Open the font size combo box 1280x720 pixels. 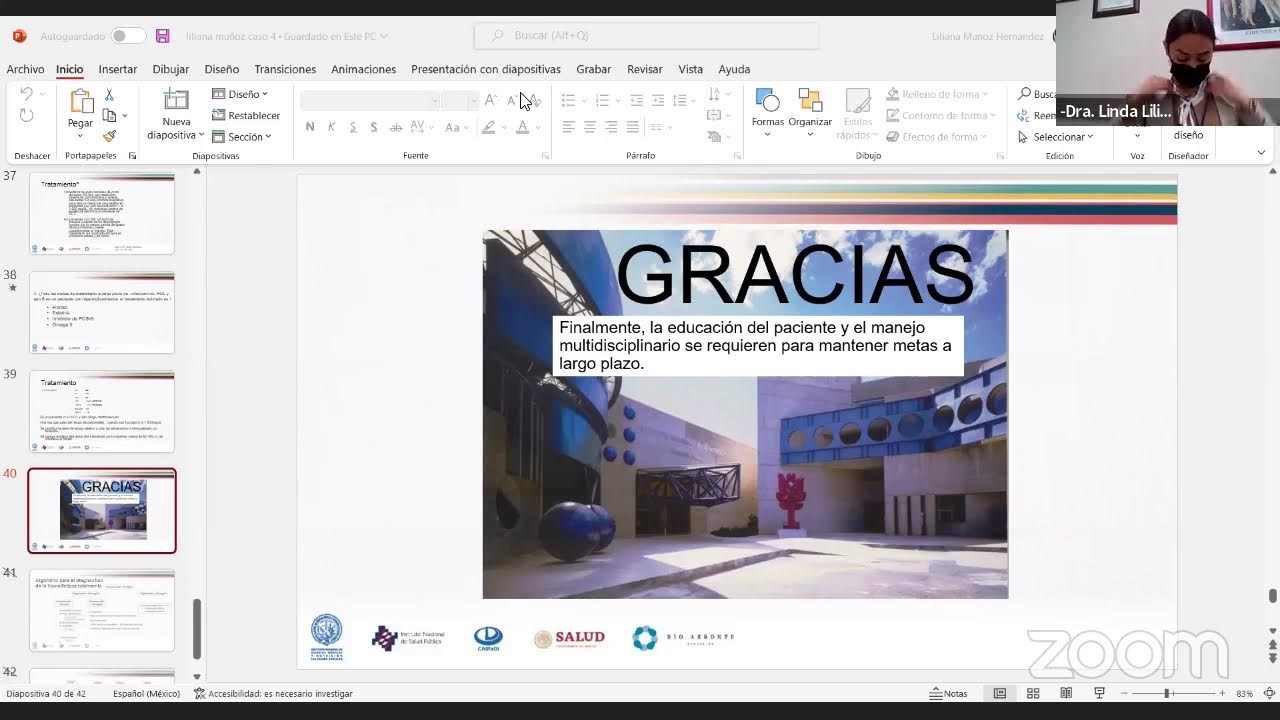click(461, 100)
